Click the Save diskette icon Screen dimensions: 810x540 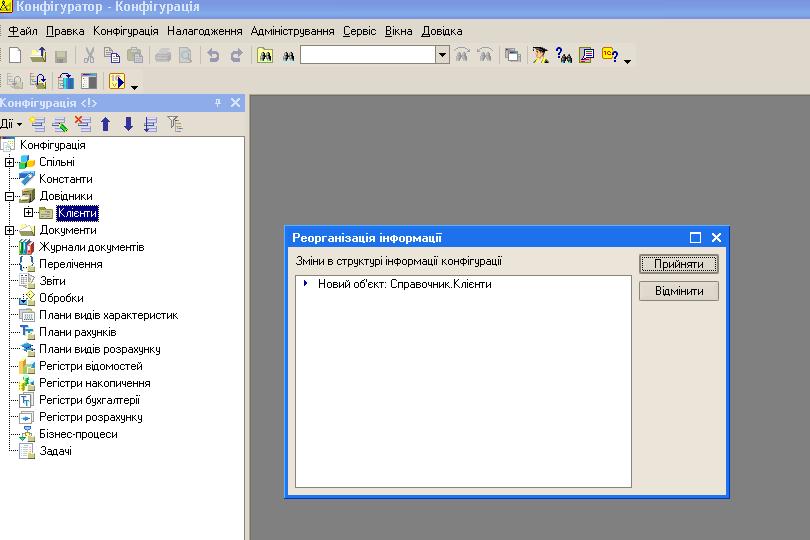61,56
